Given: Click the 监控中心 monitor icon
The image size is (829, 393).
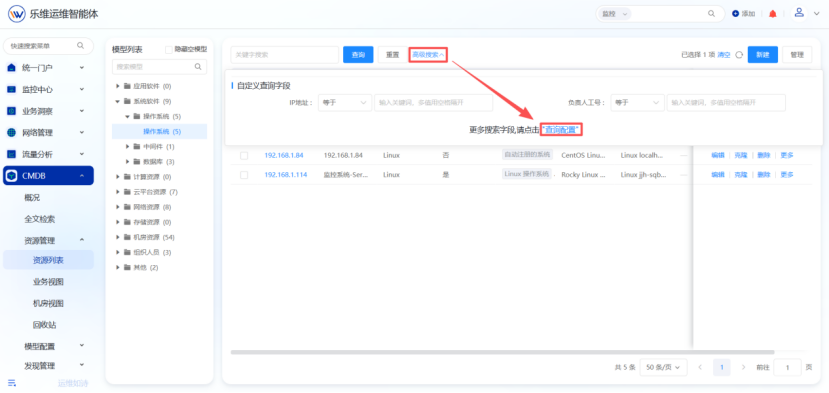Looking at the screenshot, I should tap(12, 89).
